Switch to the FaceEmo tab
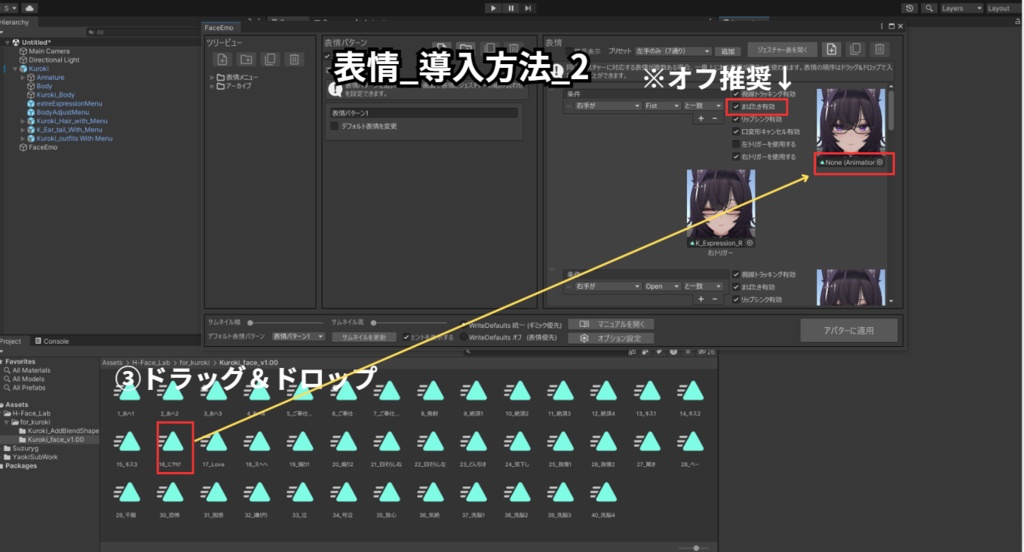 (x=219, y=27)
